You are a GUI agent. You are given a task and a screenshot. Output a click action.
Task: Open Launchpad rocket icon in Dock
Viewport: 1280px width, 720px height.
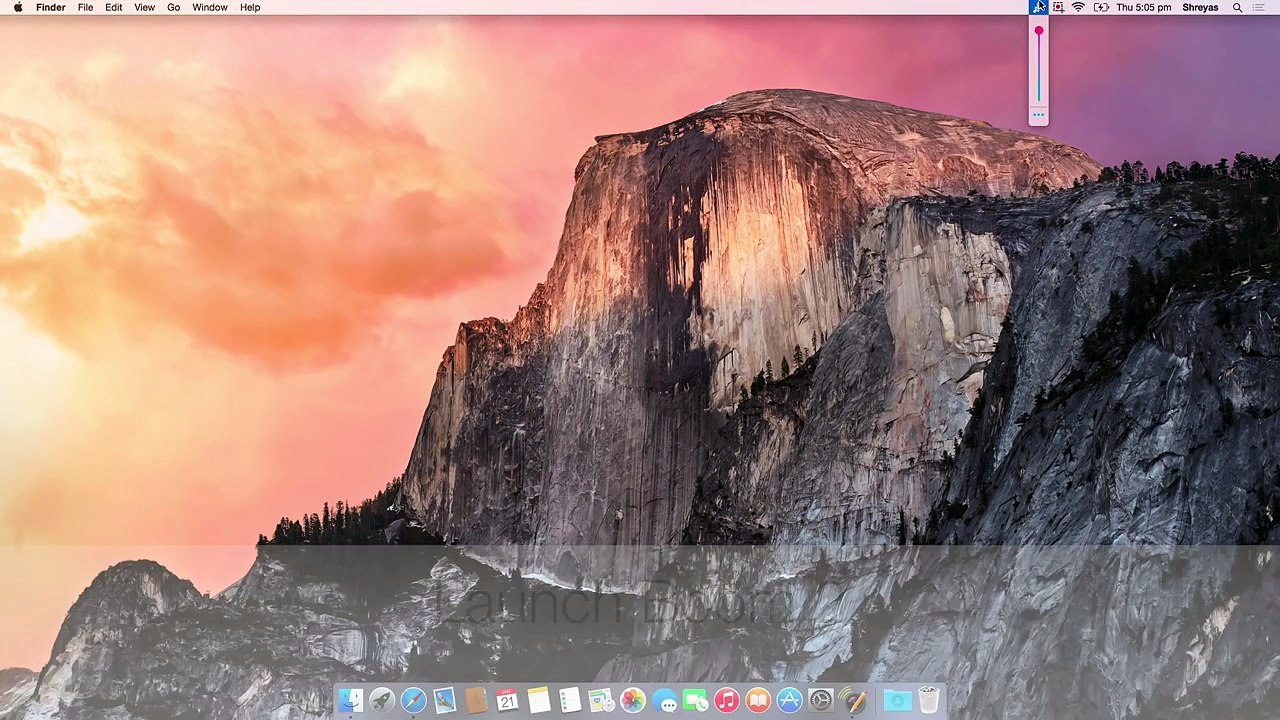pyautogui.click(x=382, y=700)
